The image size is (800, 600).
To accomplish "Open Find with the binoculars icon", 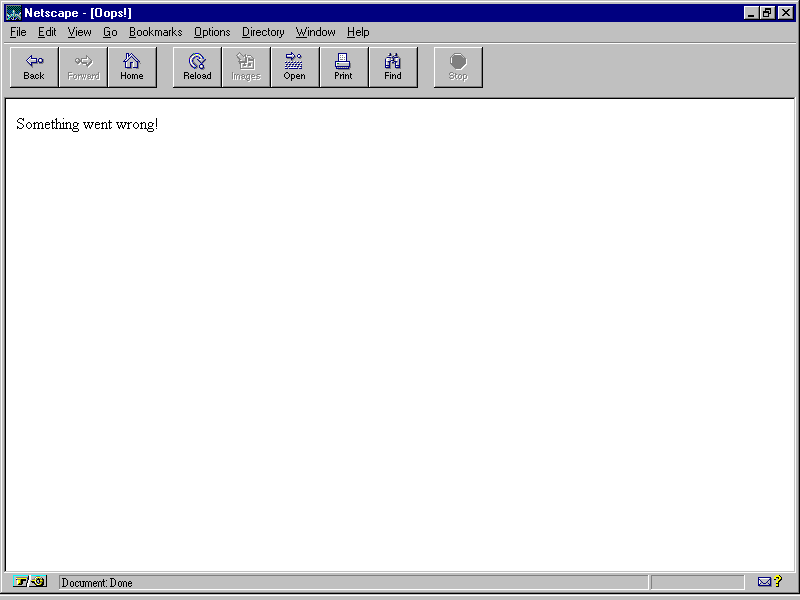I will click(393, 67).
